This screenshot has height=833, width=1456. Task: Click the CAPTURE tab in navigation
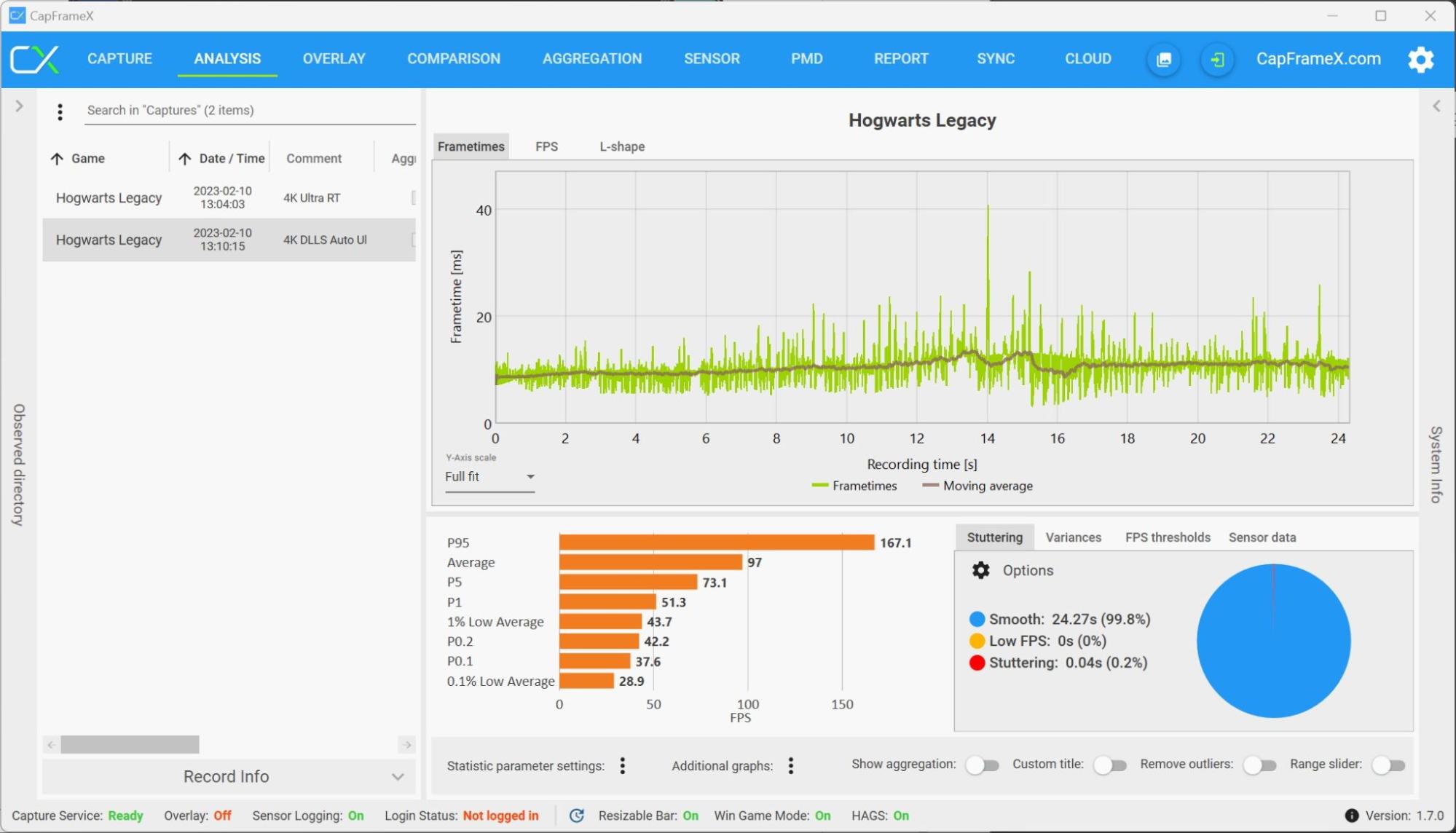pos(118,59)
